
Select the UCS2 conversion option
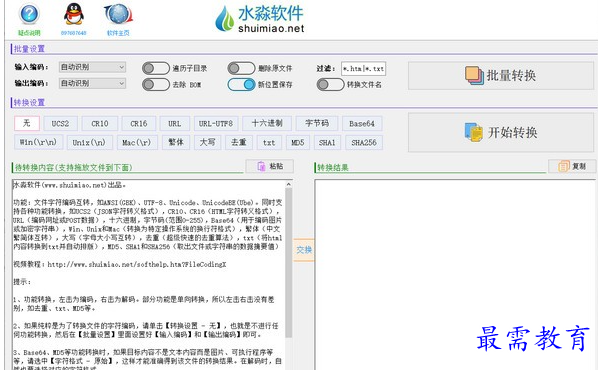click(x=60, y=124)
